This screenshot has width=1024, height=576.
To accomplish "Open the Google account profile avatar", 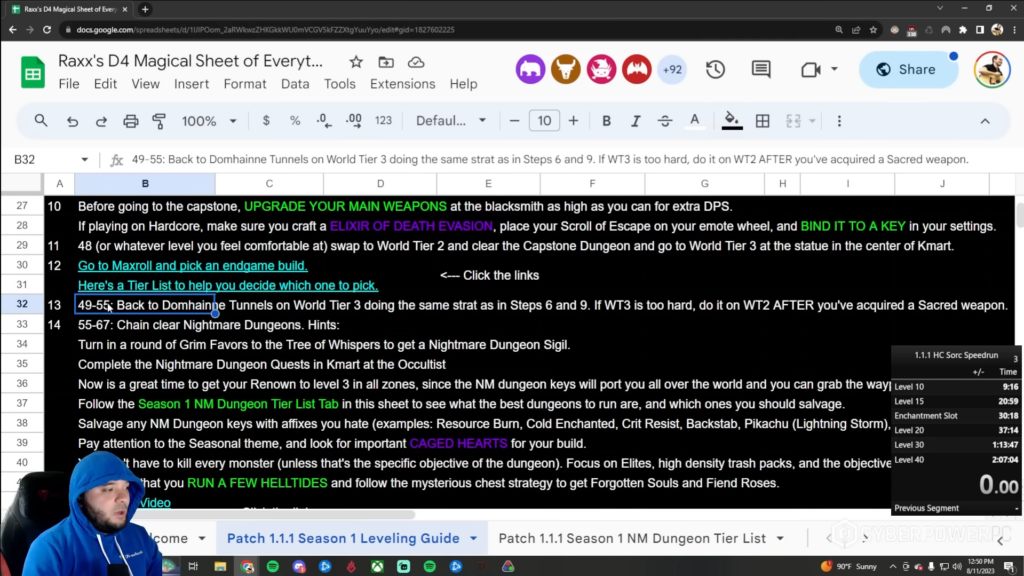I will 992,69.
